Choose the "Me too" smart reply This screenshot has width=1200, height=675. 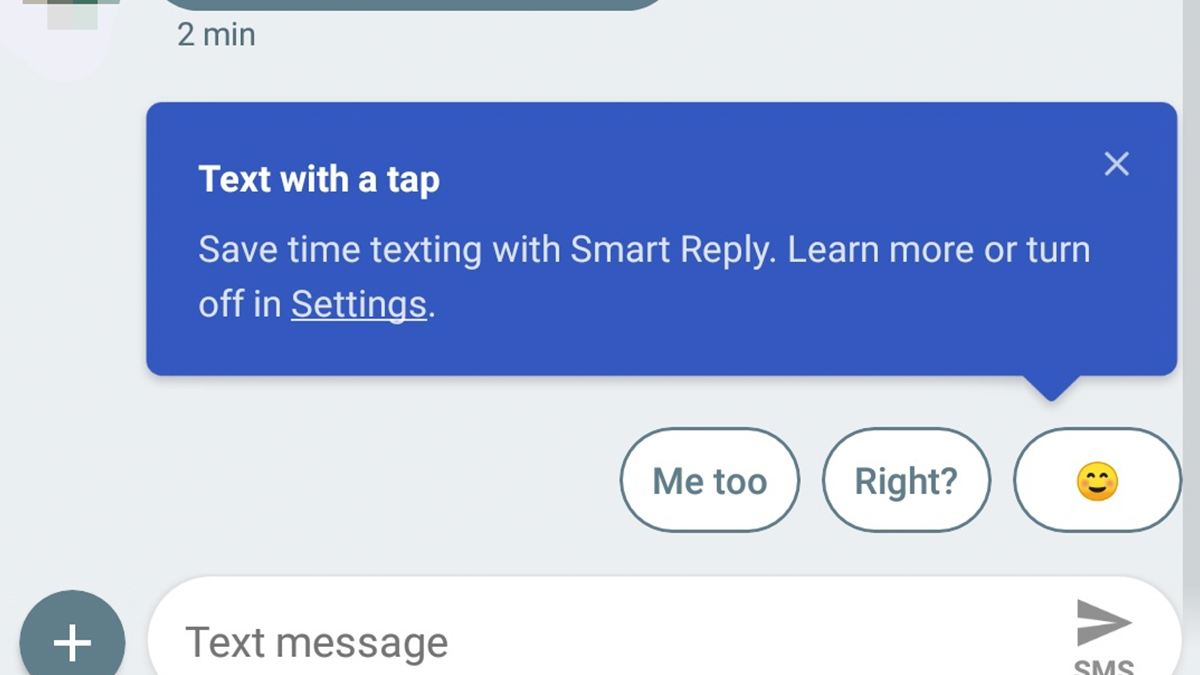point(710,481)
